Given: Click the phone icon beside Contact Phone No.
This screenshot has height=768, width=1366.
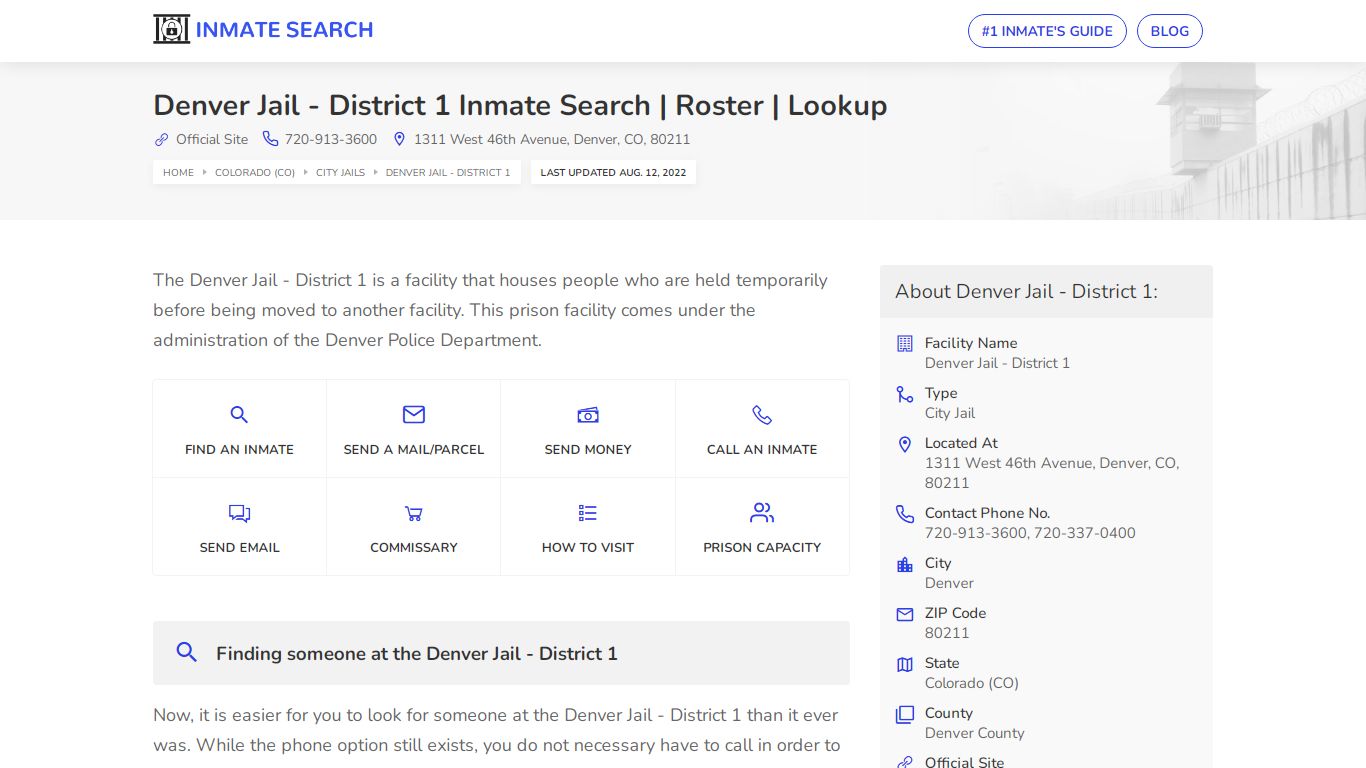Looking at the screenshot, I should (x=905, y=514).
